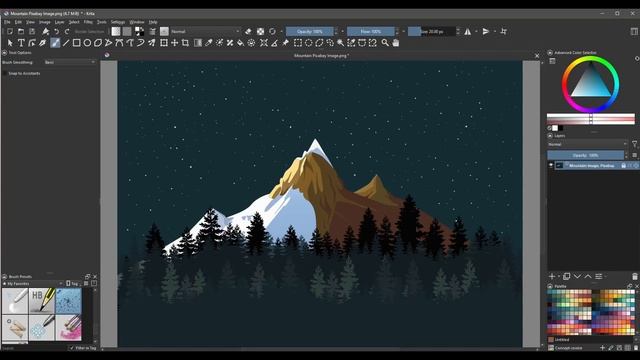
Task: Select the Move tool
Action: [175, 43]
